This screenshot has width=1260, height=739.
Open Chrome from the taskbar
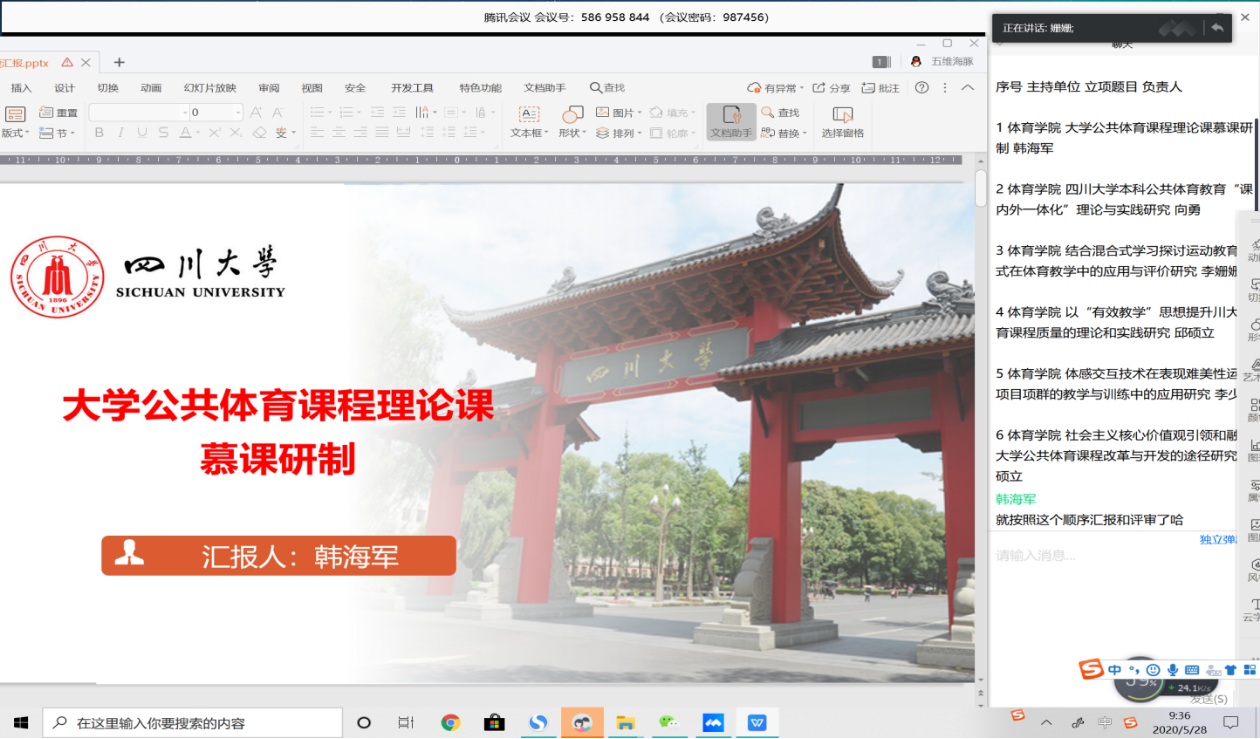[450, 722]
